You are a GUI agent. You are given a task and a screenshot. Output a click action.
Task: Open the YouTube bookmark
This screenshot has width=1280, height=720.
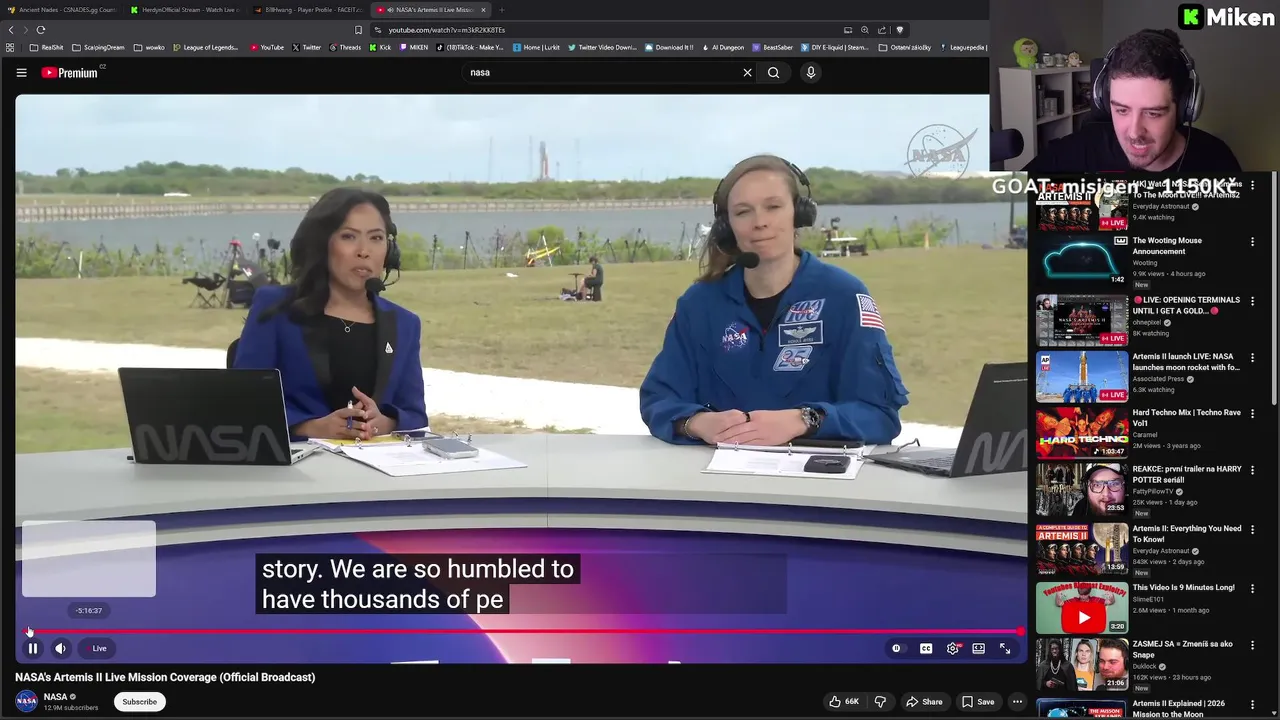pos(267,47)
